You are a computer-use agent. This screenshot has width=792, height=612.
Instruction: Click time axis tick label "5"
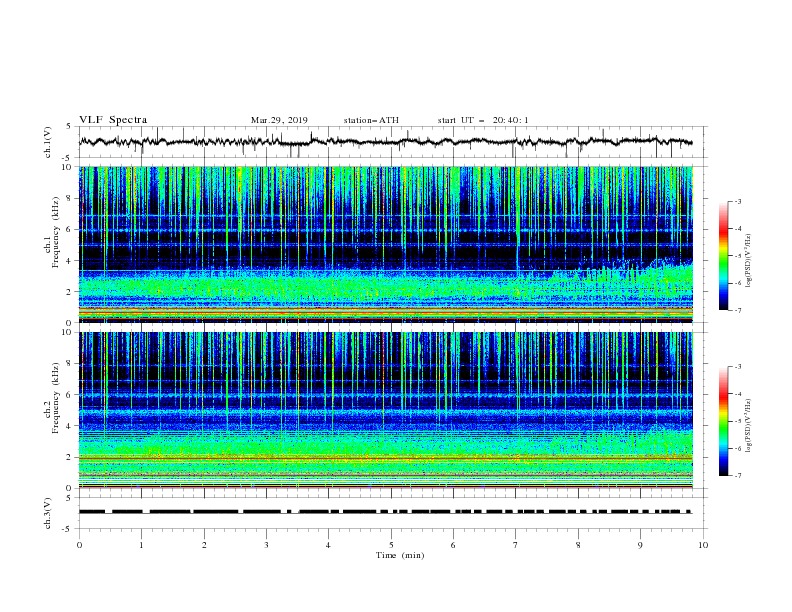(391, 545)
